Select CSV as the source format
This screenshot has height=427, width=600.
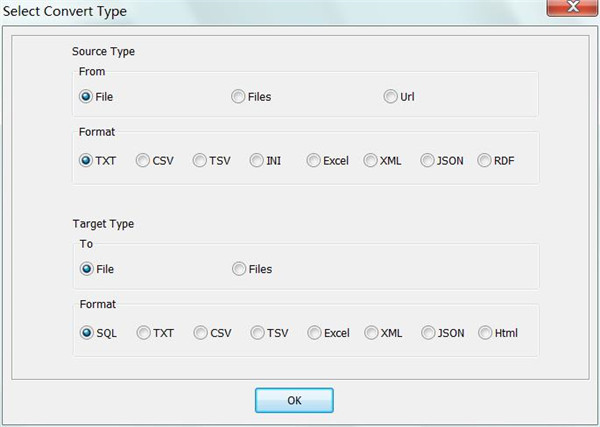[143, 160]
